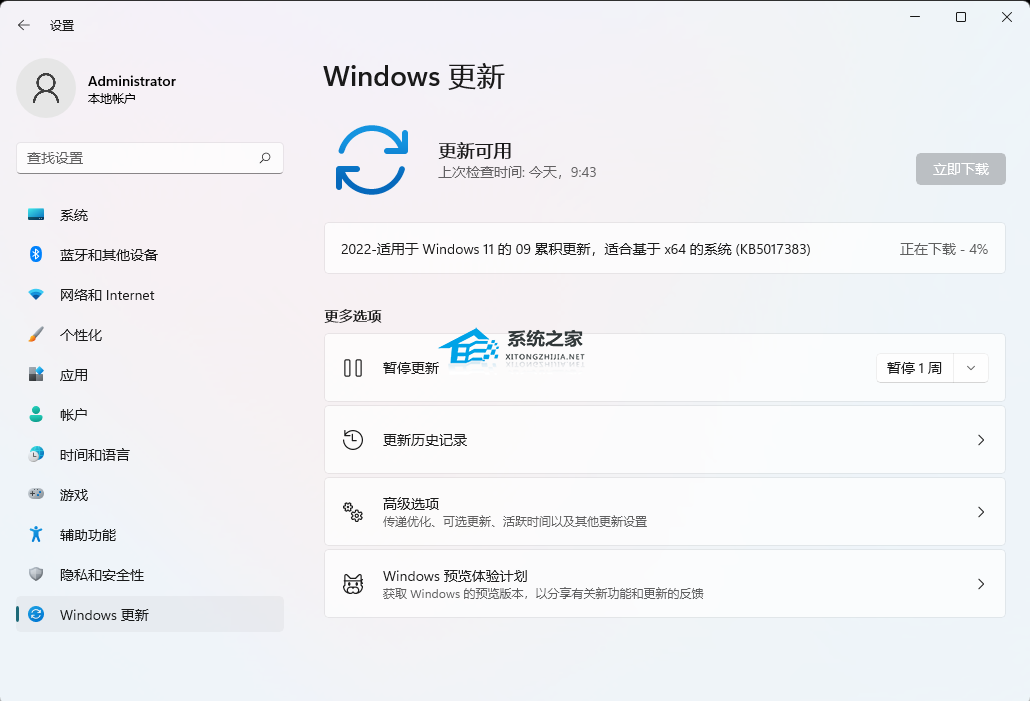Select 时间和语言 in sidebar

point(95,455)
